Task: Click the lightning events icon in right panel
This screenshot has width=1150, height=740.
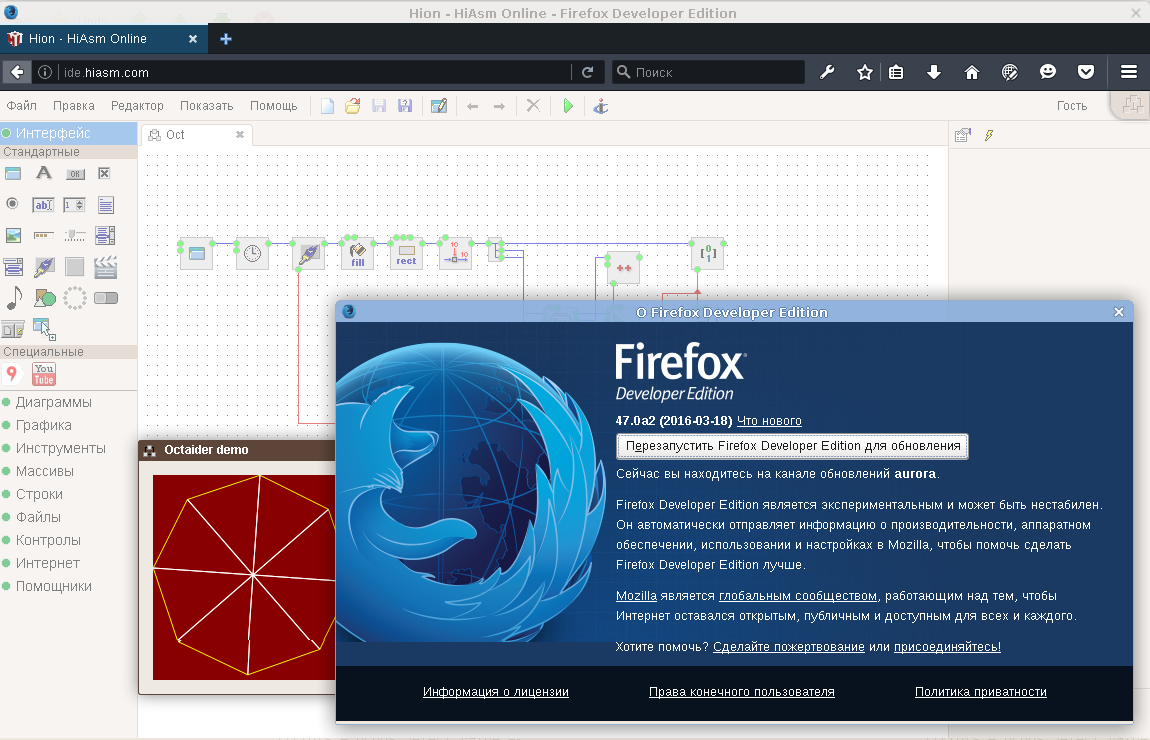Action: coord(989,135)
